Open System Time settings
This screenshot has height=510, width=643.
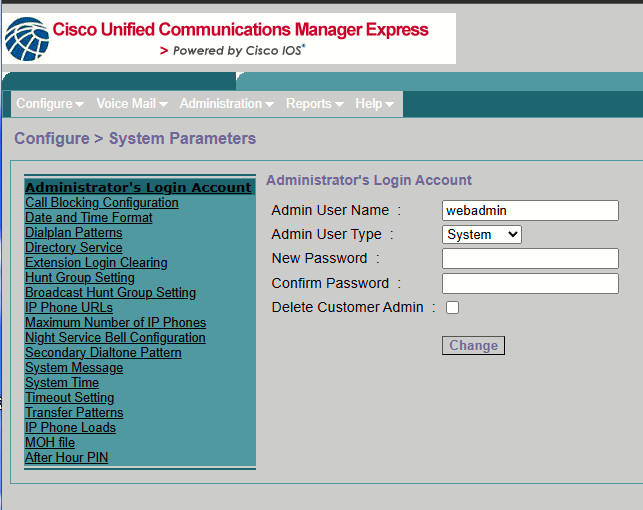coord(62,382)
